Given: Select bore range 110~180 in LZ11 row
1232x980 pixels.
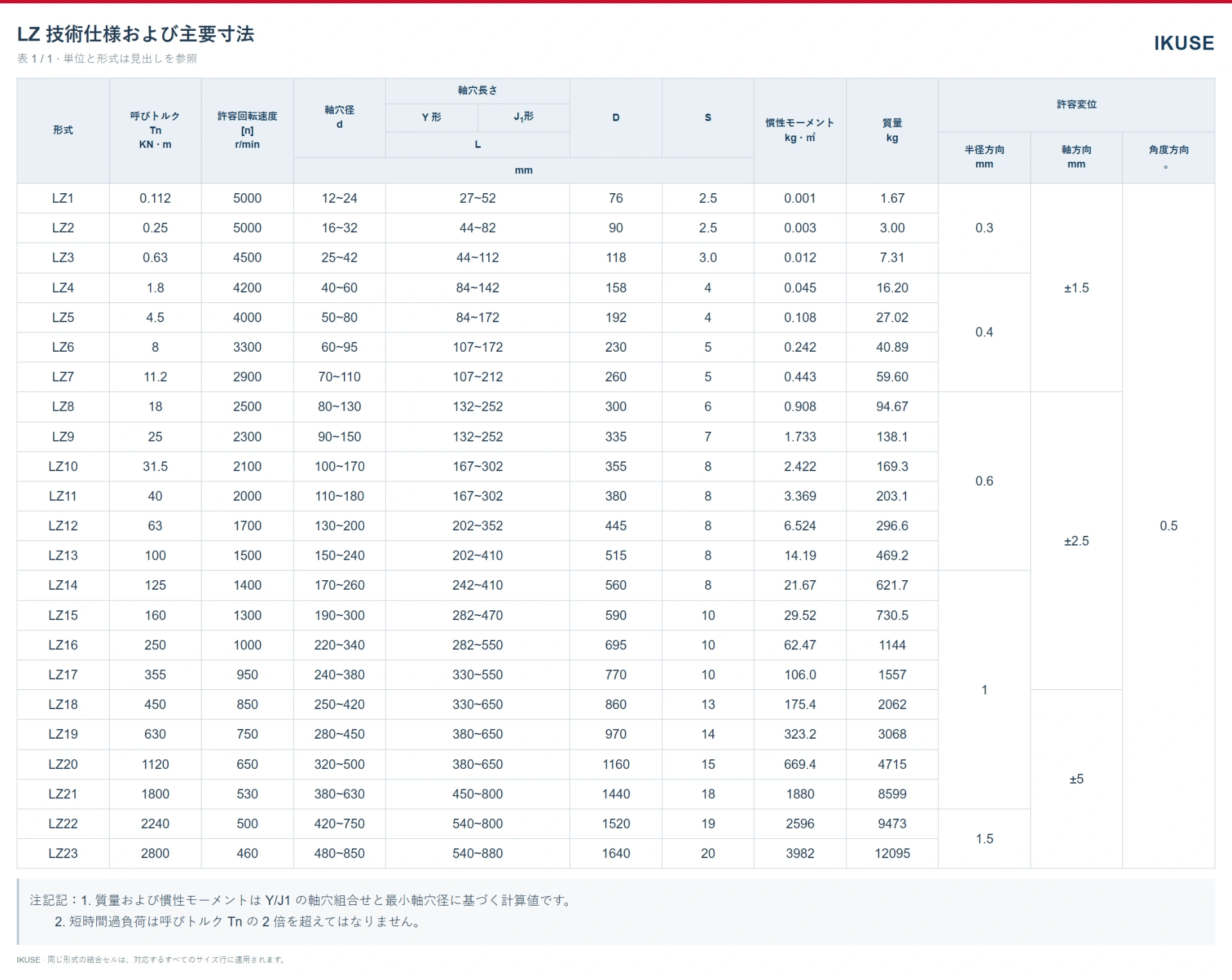Looking at the screenshot, I should [x=339, y=496].
